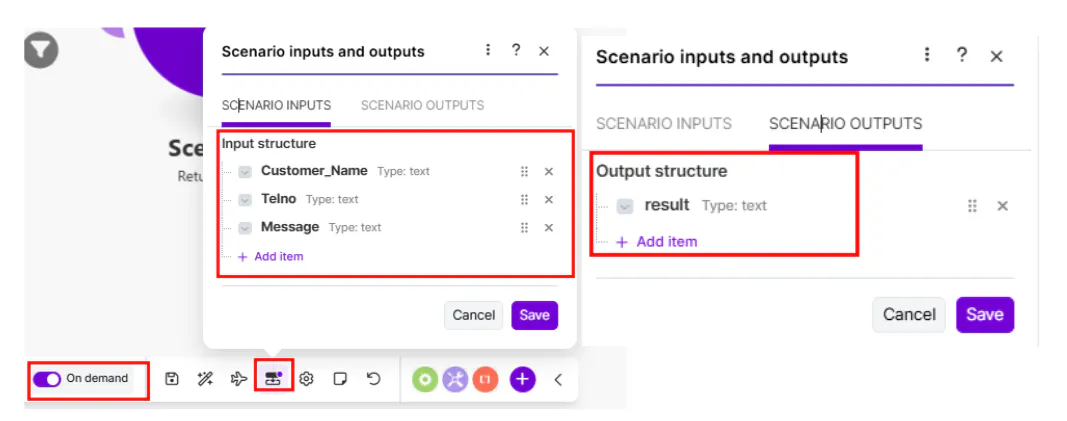Screen dimensions: 1067x421
Task: Expand the result output item dropdown
Action: click(625, 206)
